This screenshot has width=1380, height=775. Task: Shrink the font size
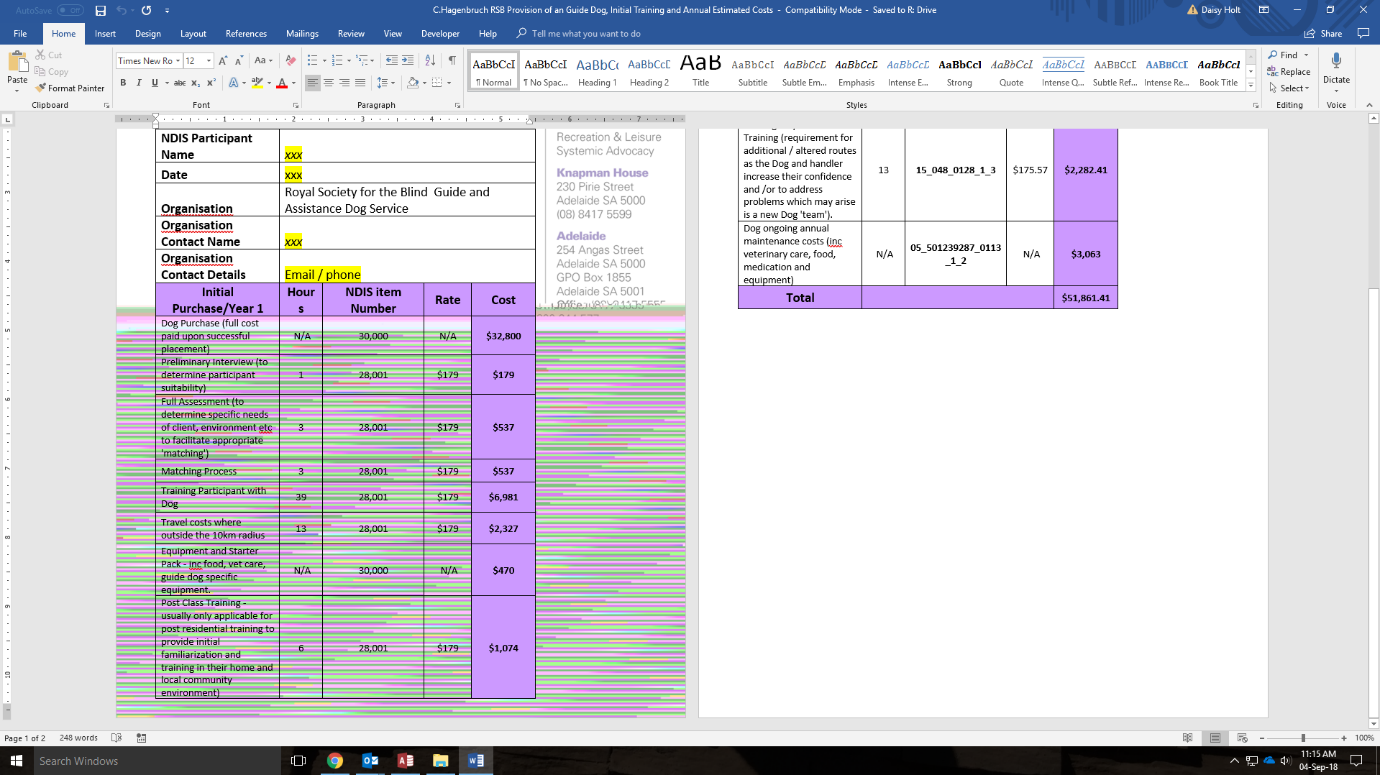tap(240, 61)
